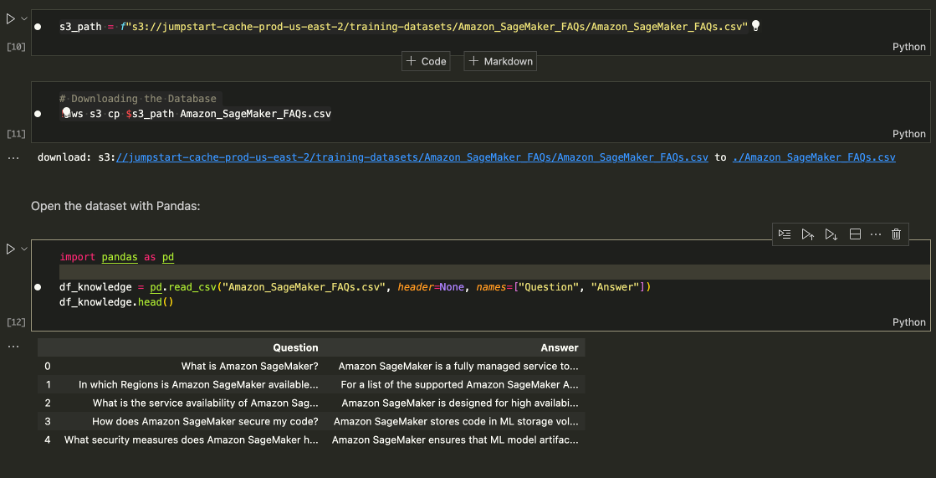Execute cell and below from toolbar
The image size is (936, 478).
(x=831, y=235)
